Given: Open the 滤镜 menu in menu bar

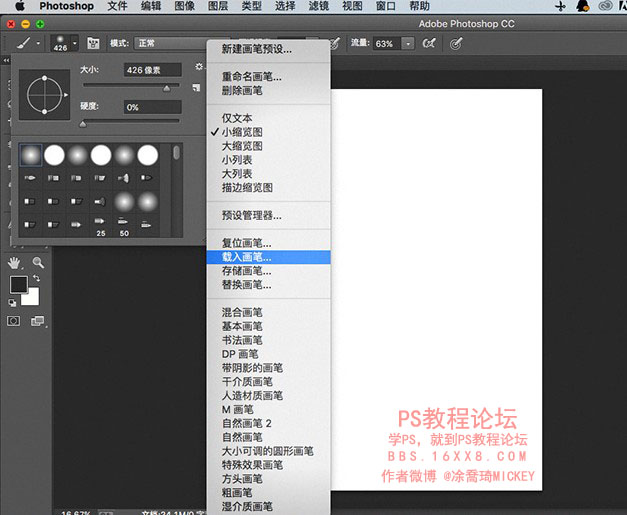Looking at the screenshot, I should [x=319, y=6].
